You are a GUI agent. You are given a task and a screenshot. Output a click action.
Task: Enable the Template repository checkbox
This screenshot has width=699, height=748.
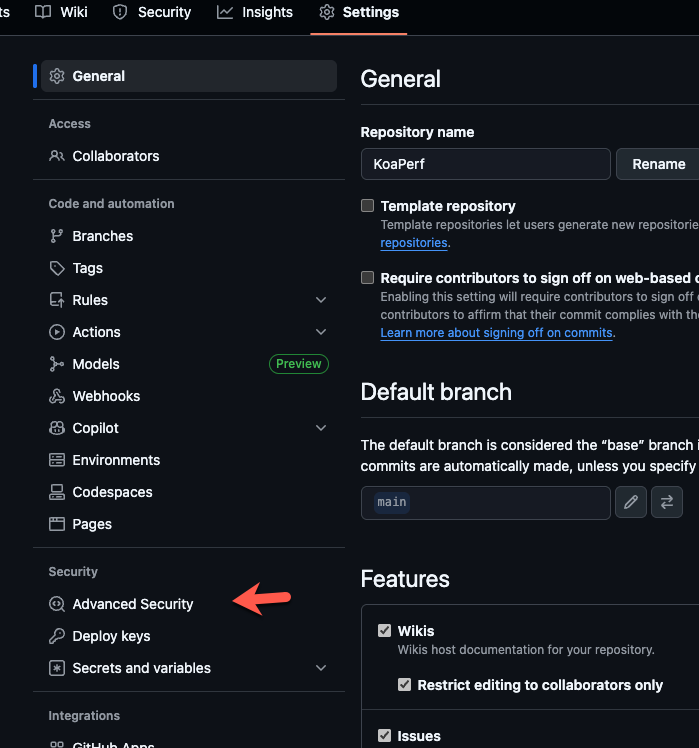coord(367,206)
